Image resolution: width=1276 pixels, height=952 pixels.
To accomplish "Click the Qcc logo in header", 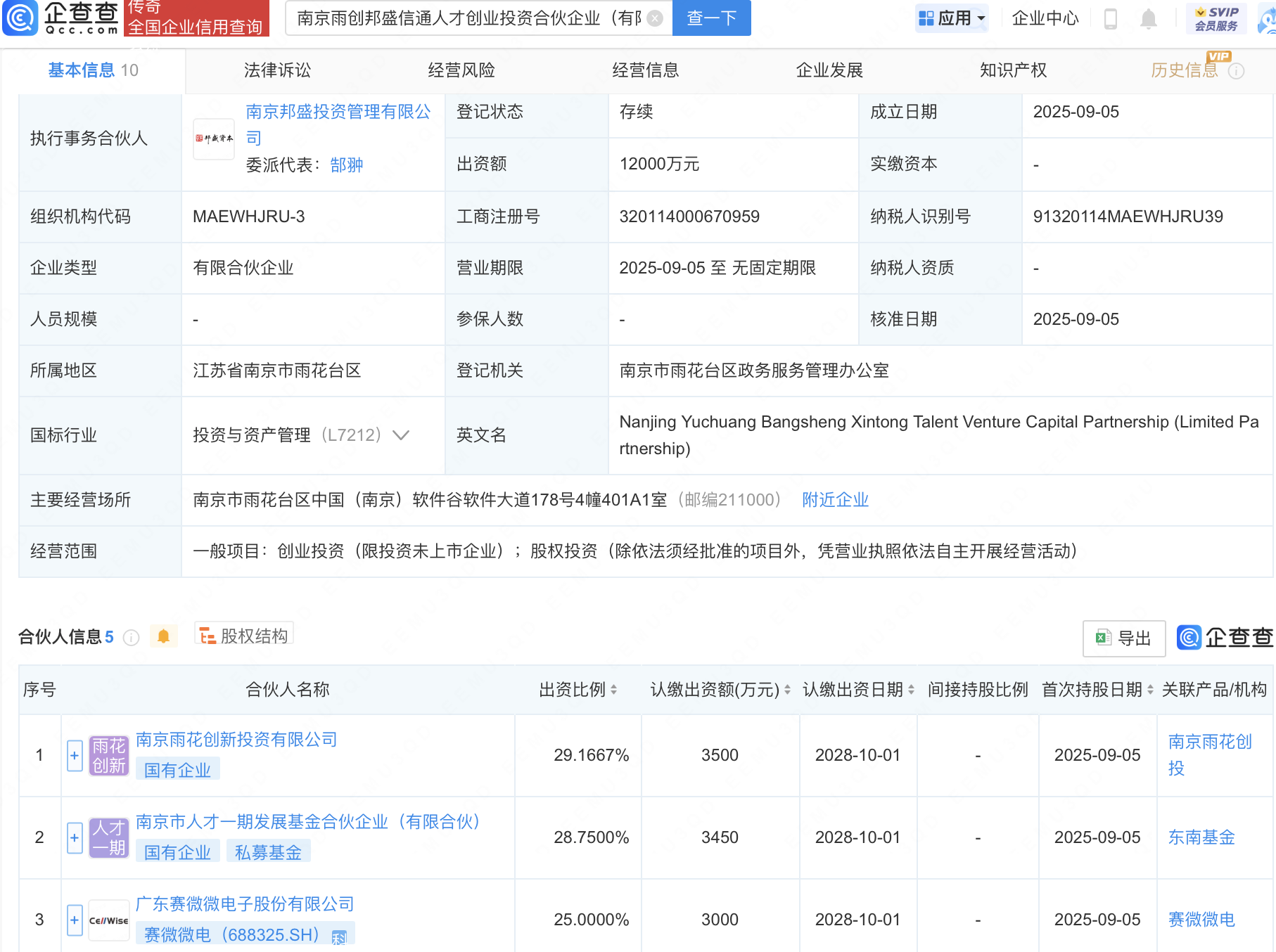I will click(62, 18).
